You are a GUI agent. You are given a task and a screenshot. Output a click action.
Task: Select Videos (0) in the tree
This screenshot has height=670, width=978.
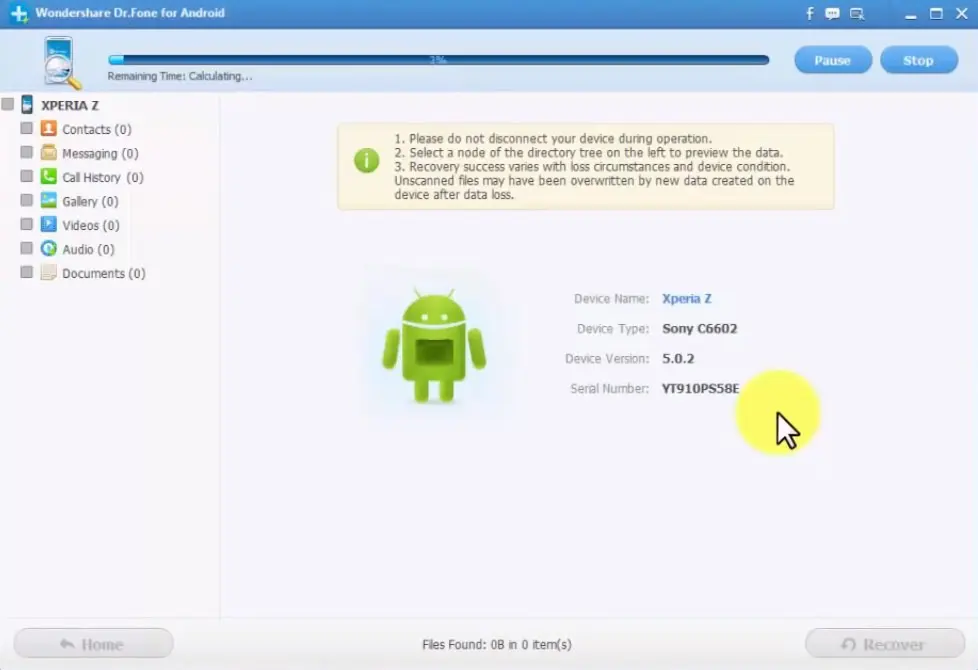pyautogui.click(x=90, y=225)
